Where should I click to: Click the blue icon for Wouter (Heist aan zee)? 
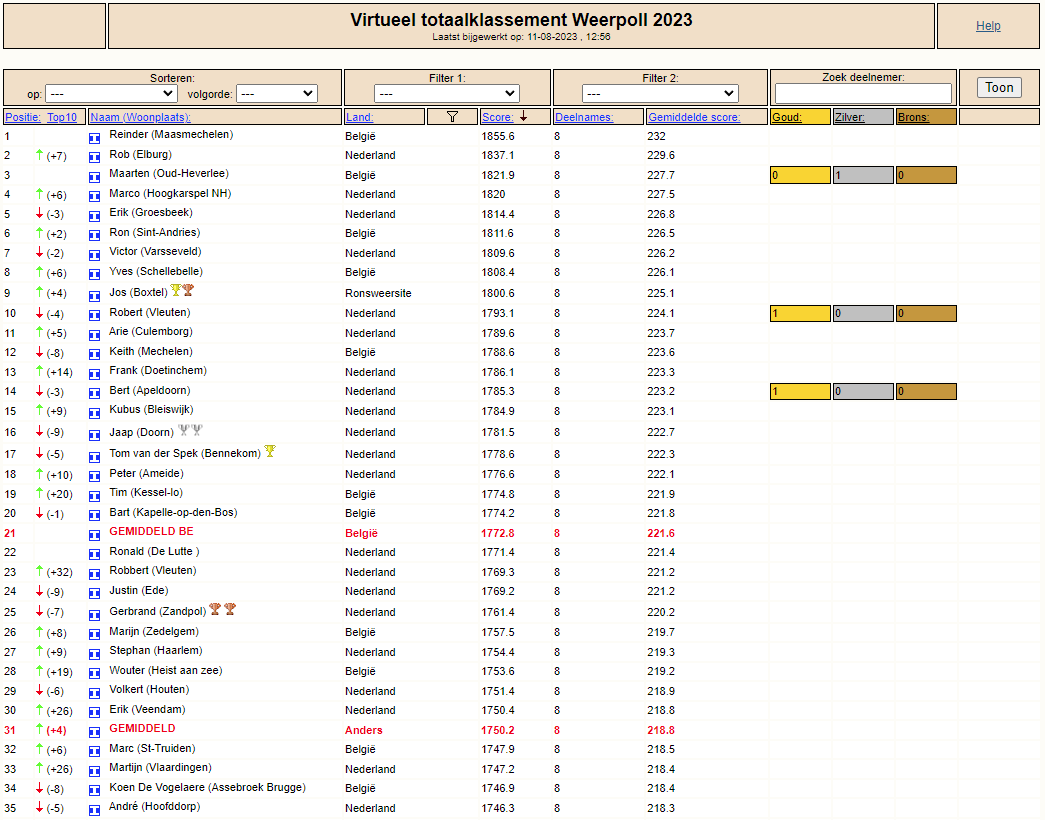click(95, 672)
